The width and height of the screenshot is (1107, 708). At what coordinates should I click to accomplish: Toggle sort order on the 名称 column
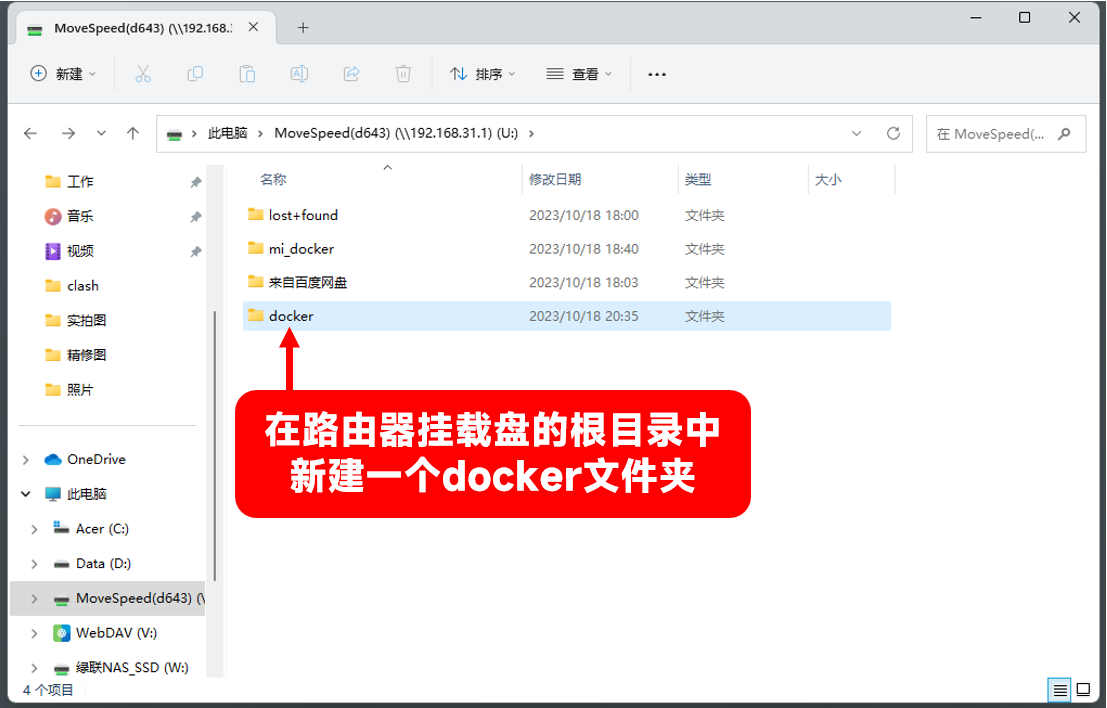[x=272, y=179]
